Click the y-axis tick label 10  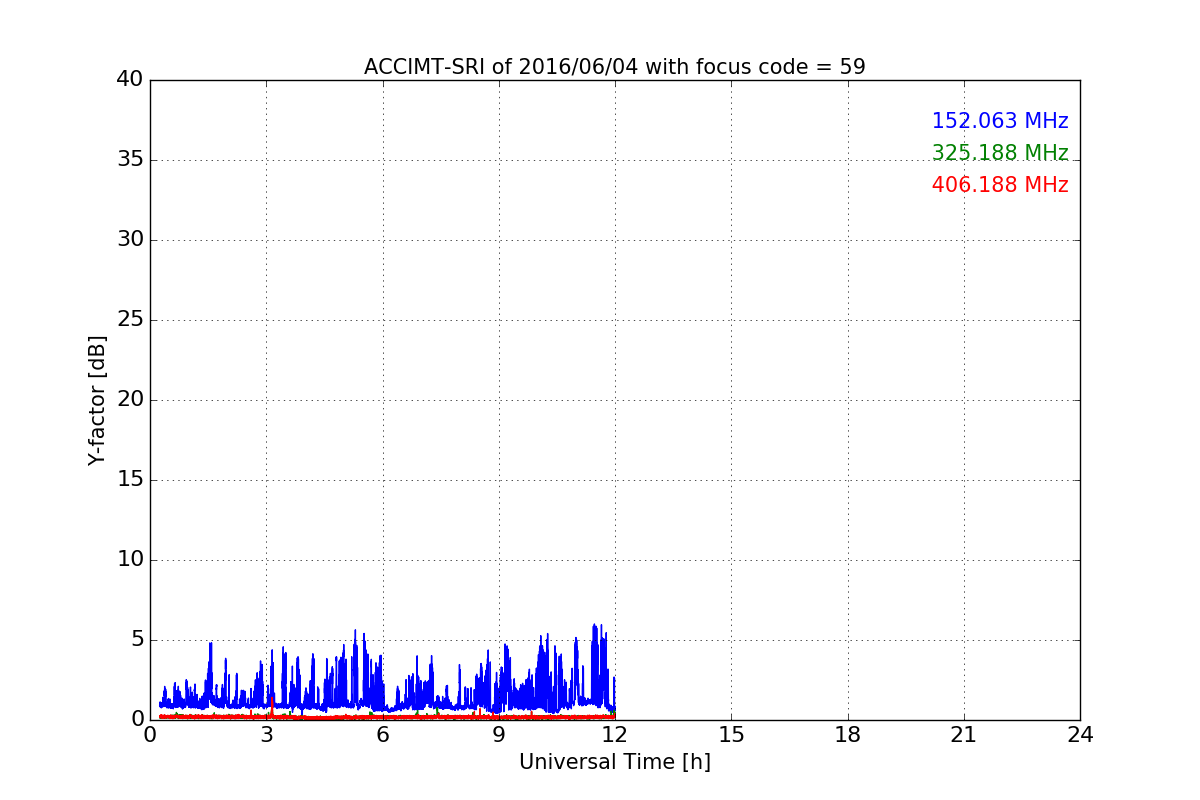[129, 560]
